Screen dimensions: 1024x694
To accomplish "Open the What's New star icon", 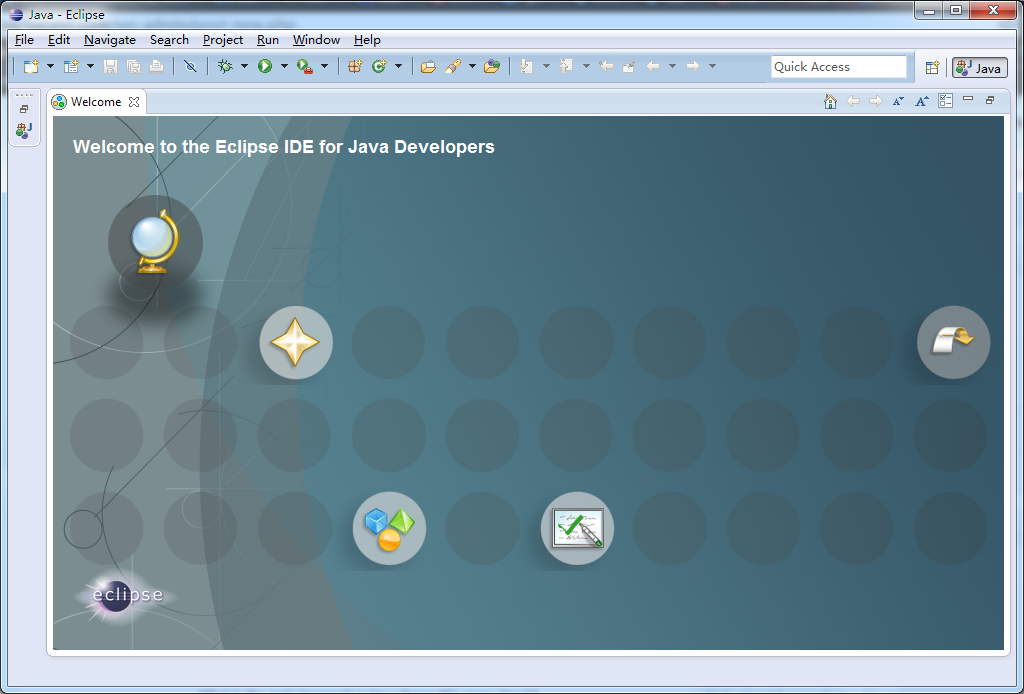I will tap(295, 343).
